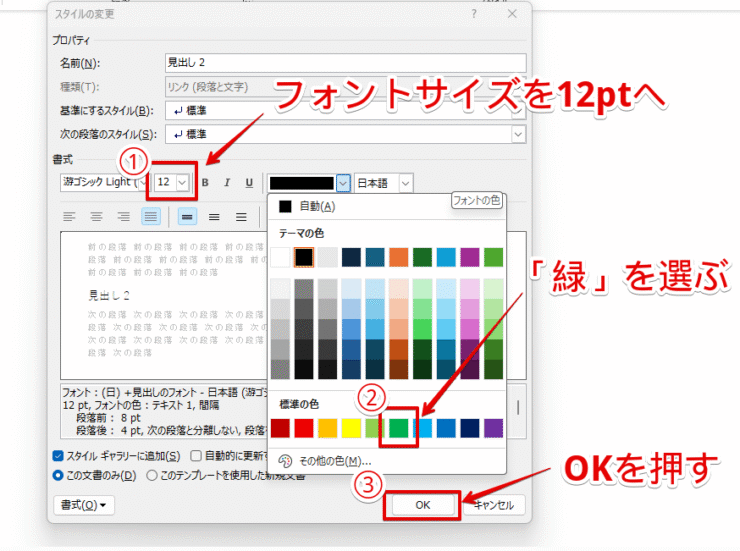Open その他の色(M)... menu entry
This screenshot has height=551, width=740.
[x=334, y=461]
